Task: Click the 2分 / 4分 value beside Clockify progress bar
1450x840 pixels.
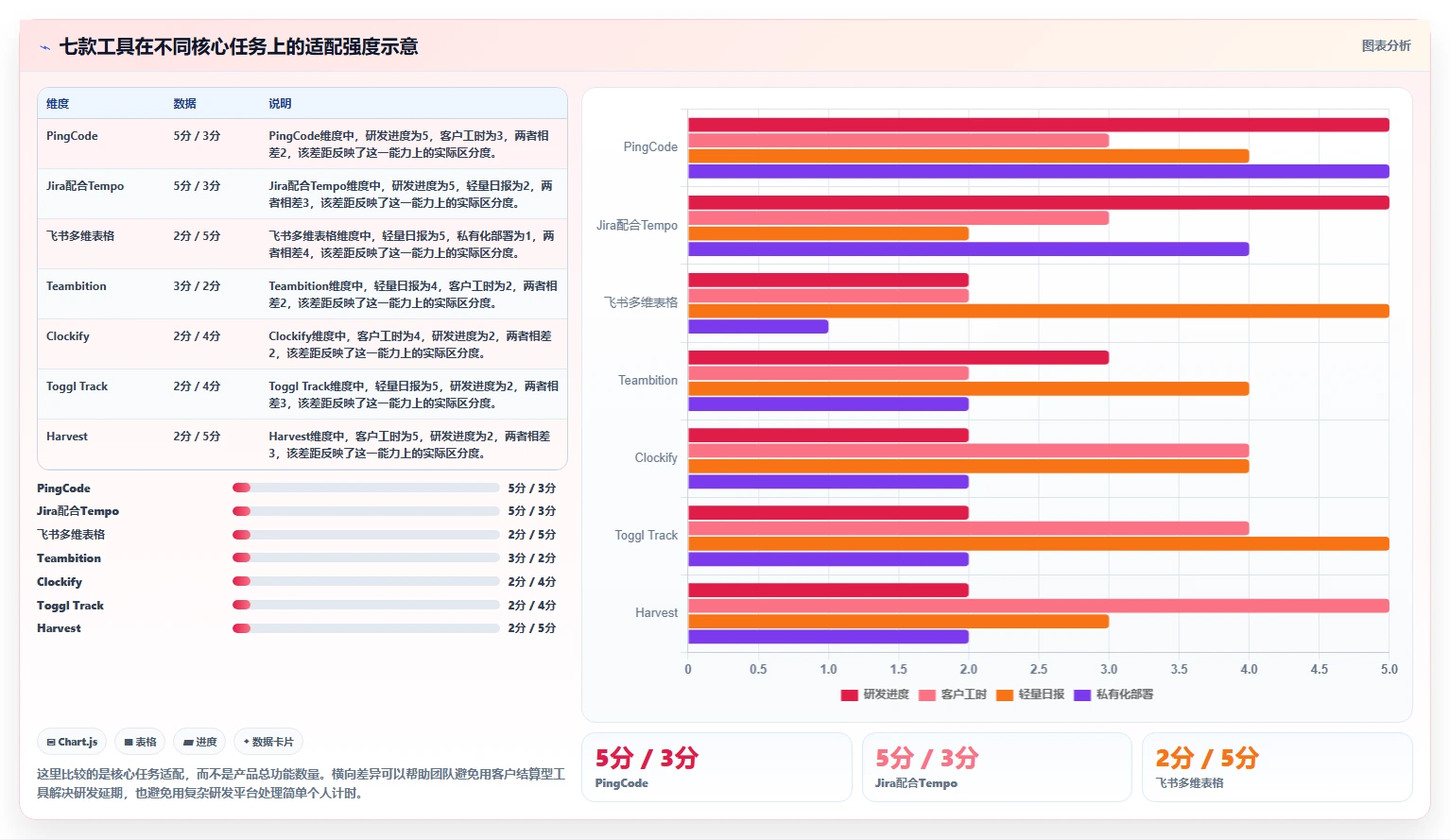Action: (x=531, y=582)
